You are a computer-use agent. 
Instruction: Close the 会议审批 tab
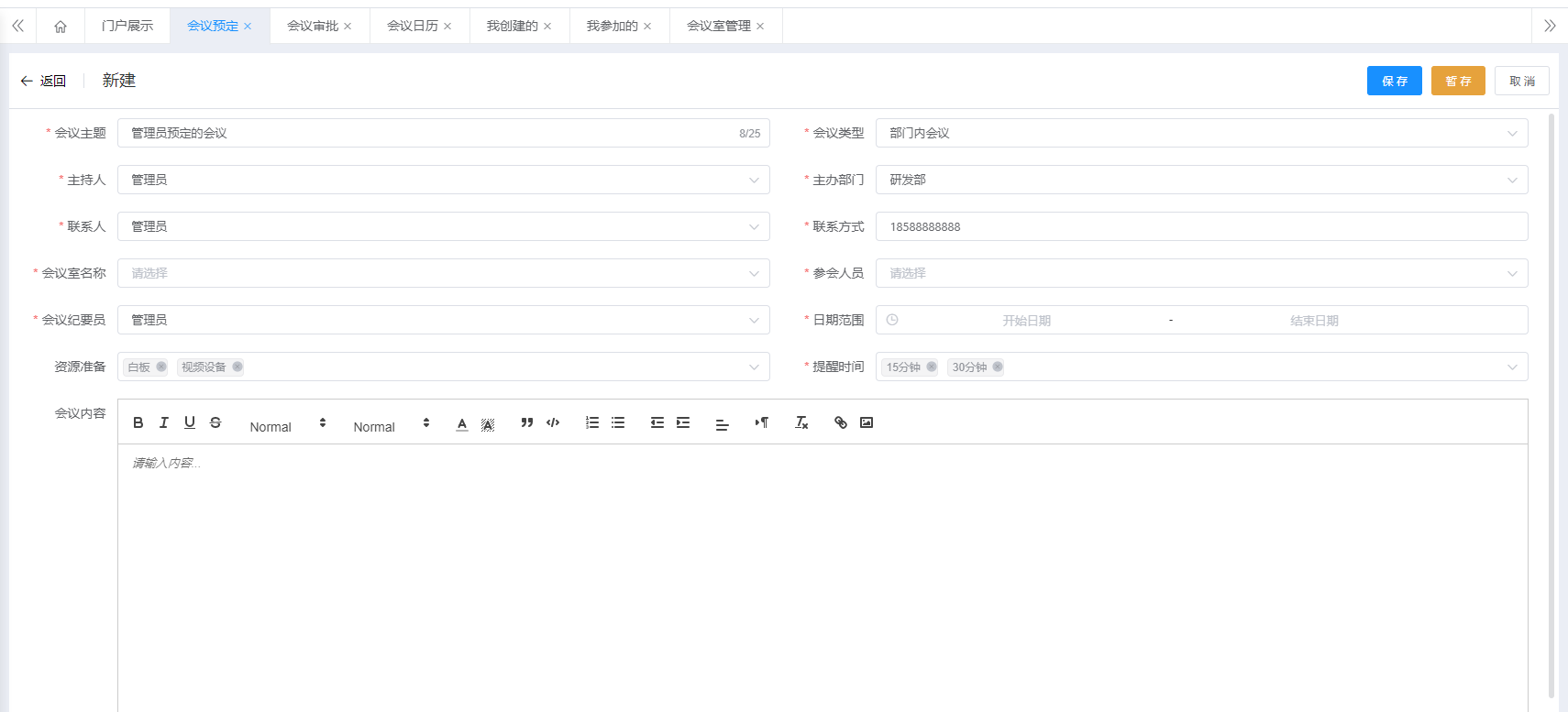[x=348, y=27]
